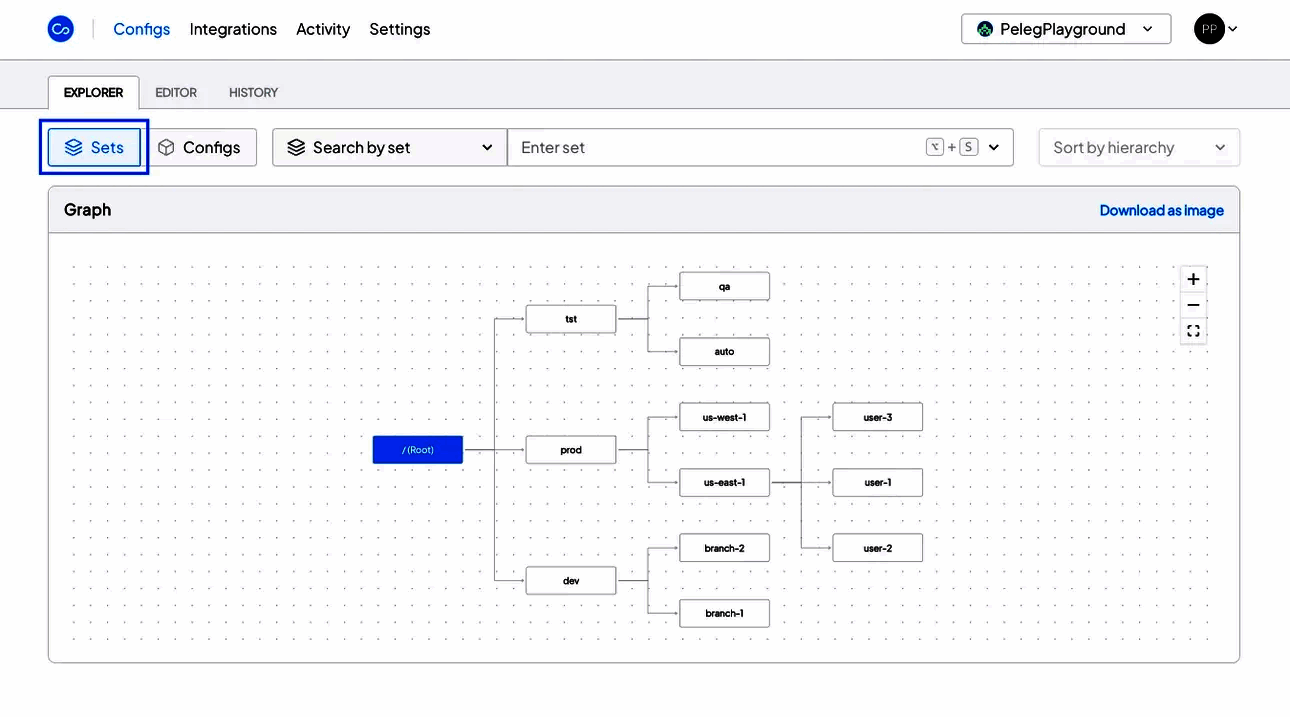
Task: Click the Configu logo icon
Action: 61,29
